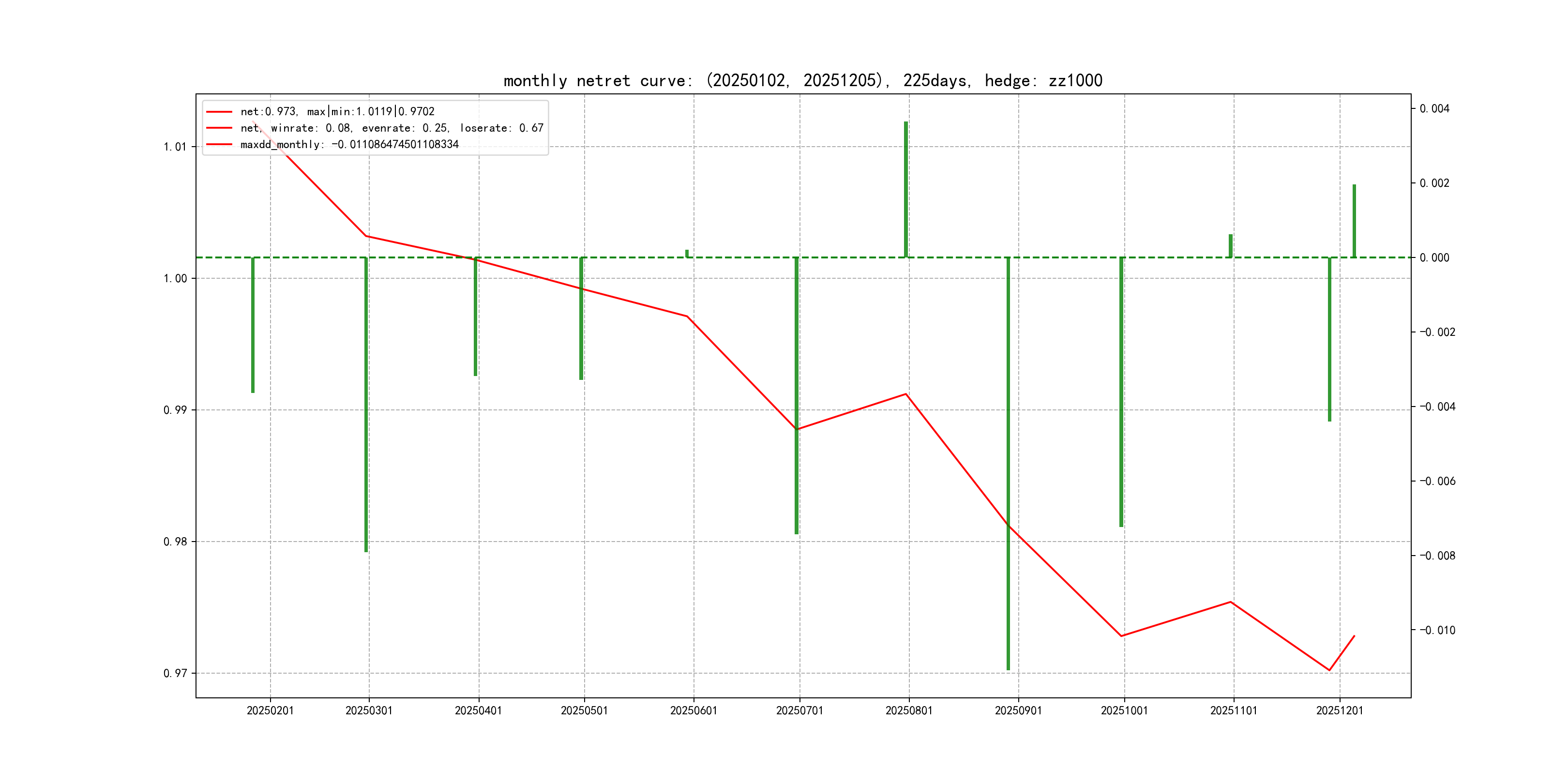Click the 20250301 x-axis label
The image size is (1568, 784).
pyautogui.click(x=369, y=710)
